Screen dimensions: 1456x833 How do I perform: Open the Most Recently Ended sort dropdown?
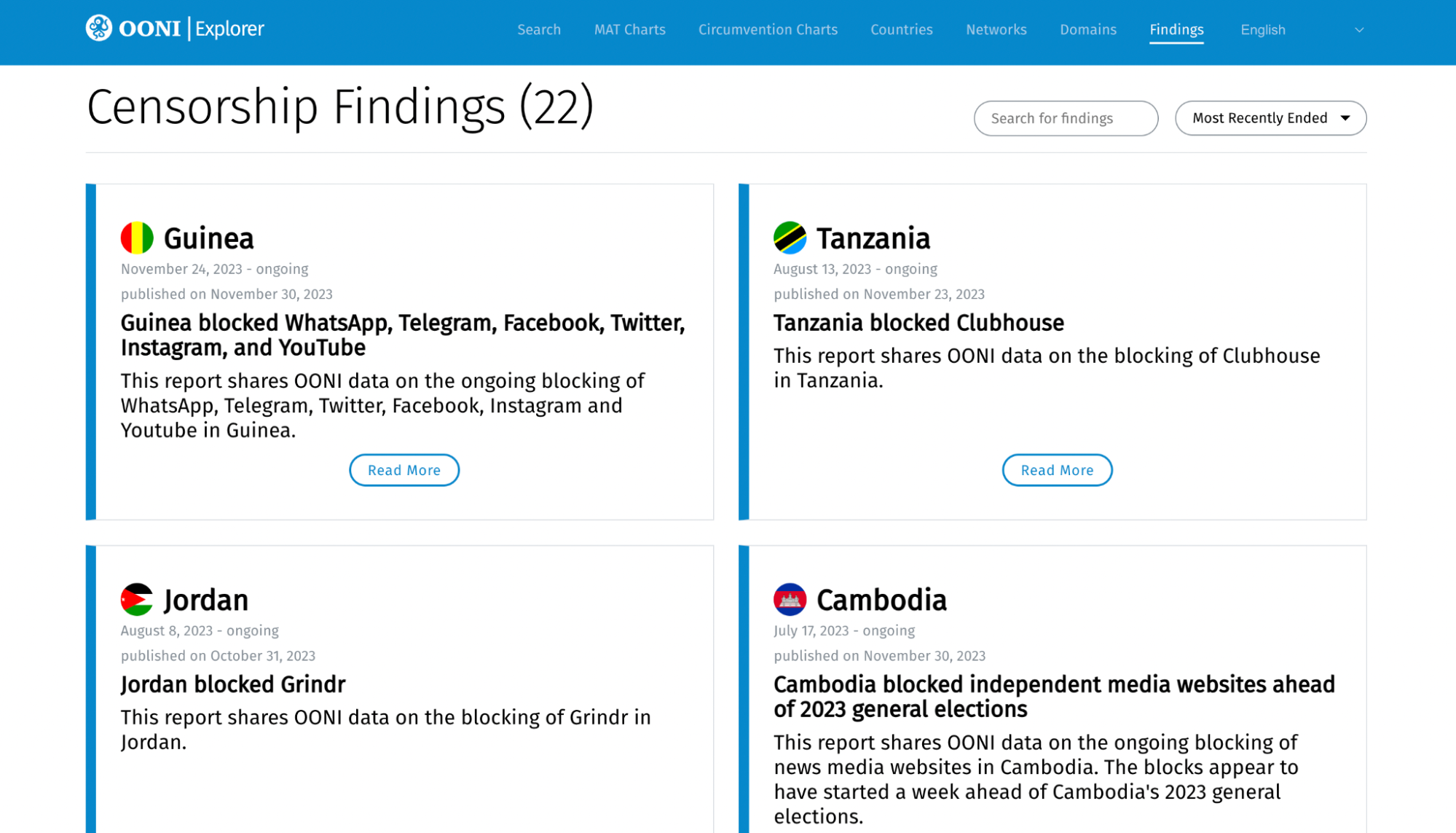tap(1270, 118)
